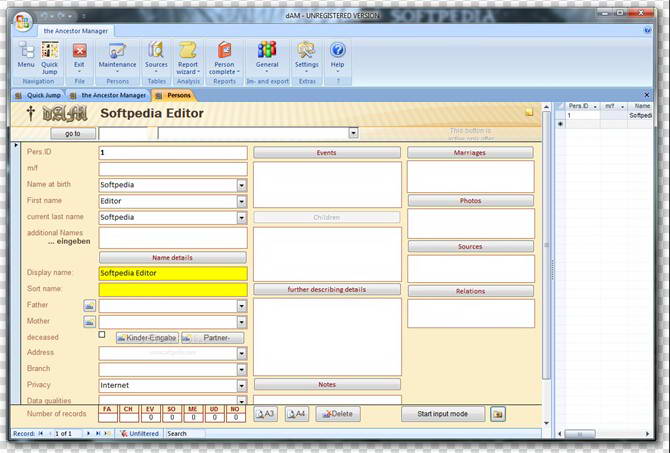670x453 pixels.
Task: Expand the Mother dropdown
Action: point(242,322)
